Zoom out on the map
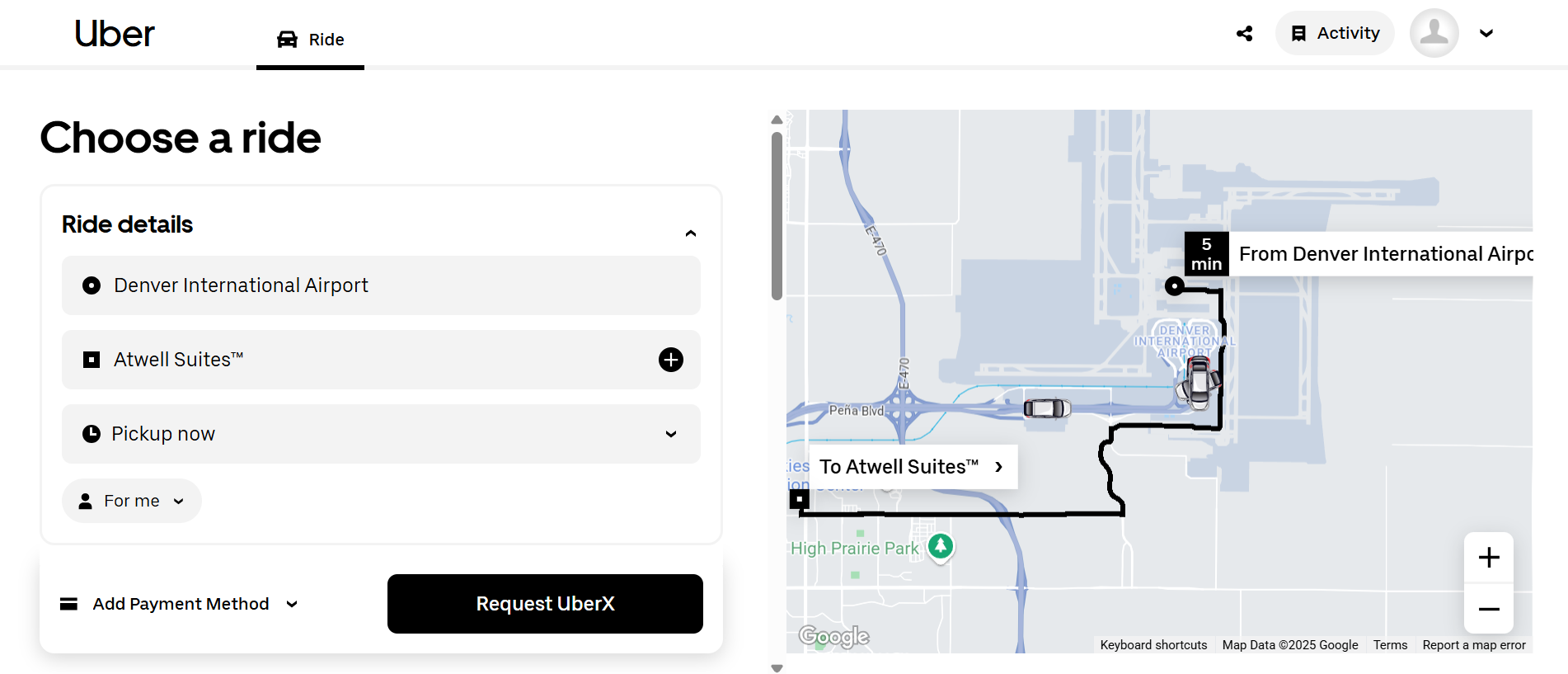The width and height of the screenshot is (1568, 674). 1488,609
